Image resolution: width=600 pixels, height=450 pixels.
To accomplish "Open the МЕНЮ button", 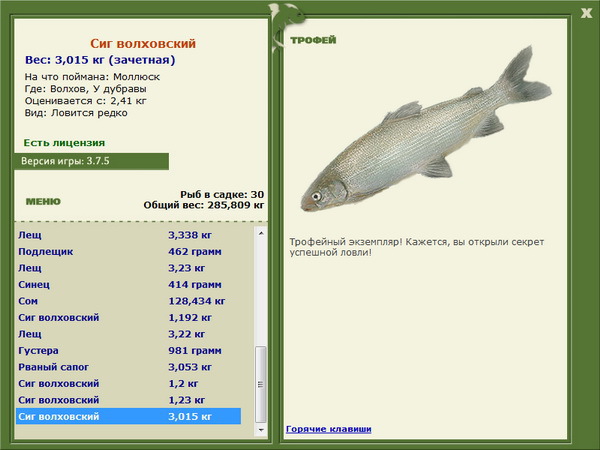I will (x=43, y=202).
